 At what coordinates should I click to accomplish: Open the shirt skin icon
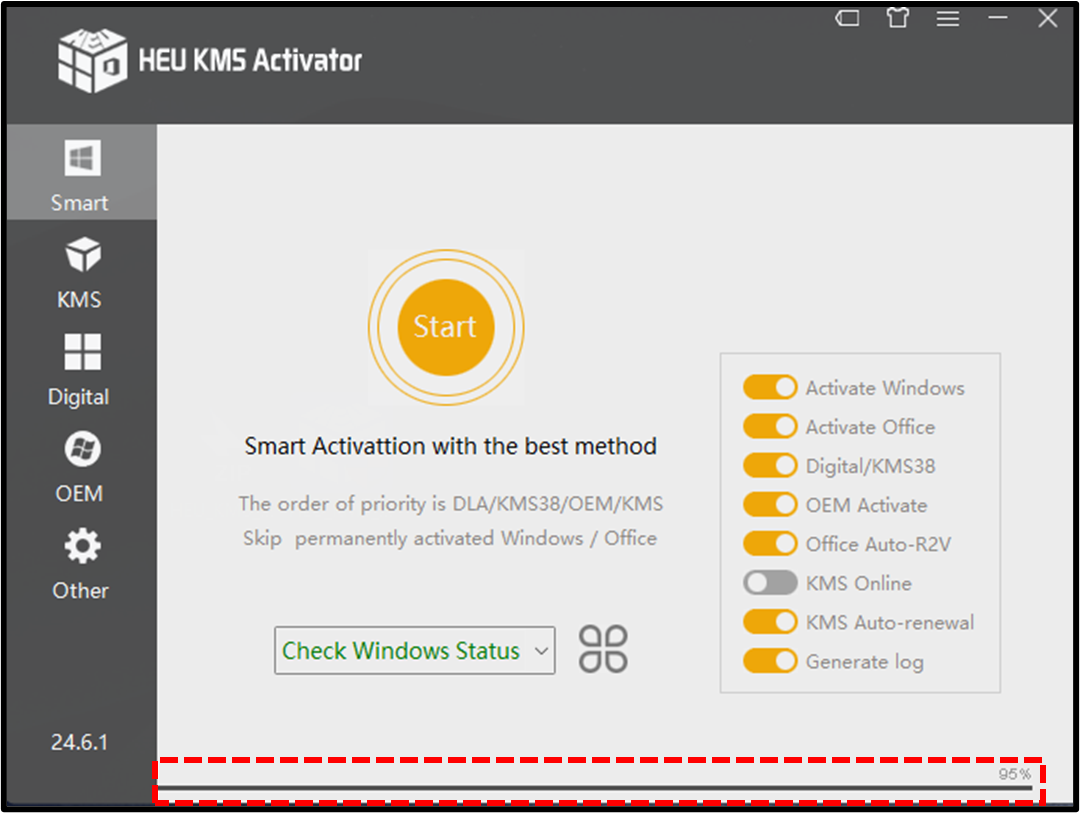tap(897, 19)
